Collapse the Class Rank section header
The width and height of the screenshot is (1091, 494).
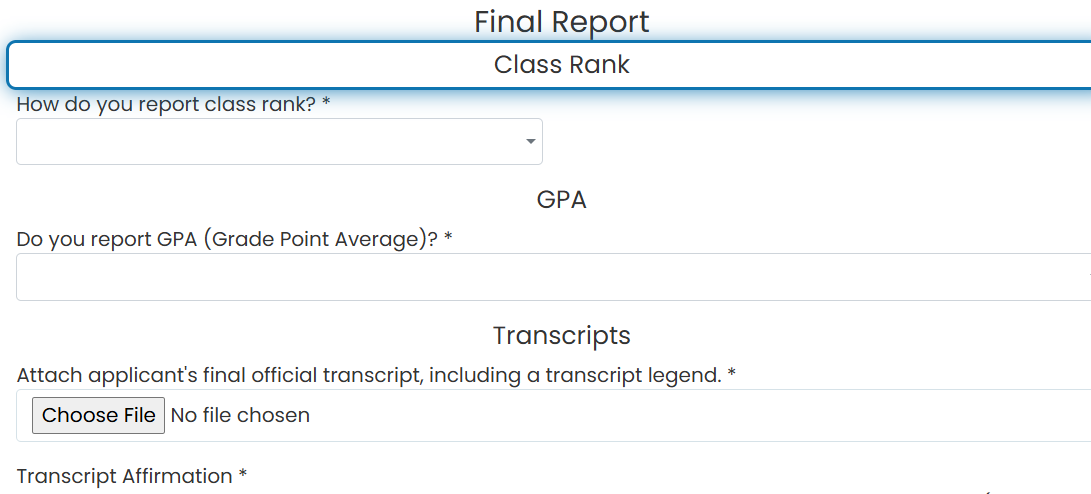[x=549, y=65]
